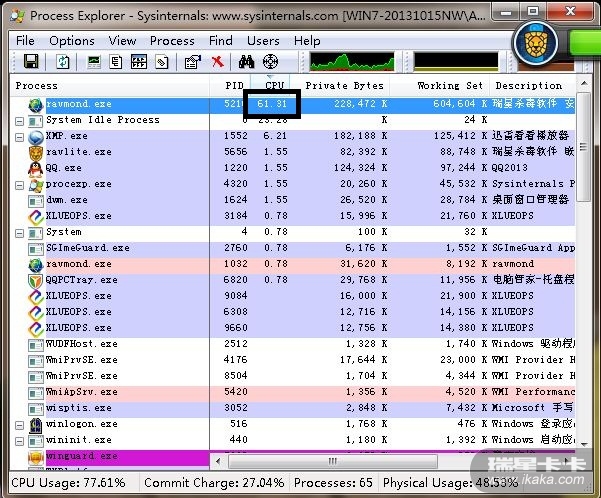Open the File menu

point(25,41)
